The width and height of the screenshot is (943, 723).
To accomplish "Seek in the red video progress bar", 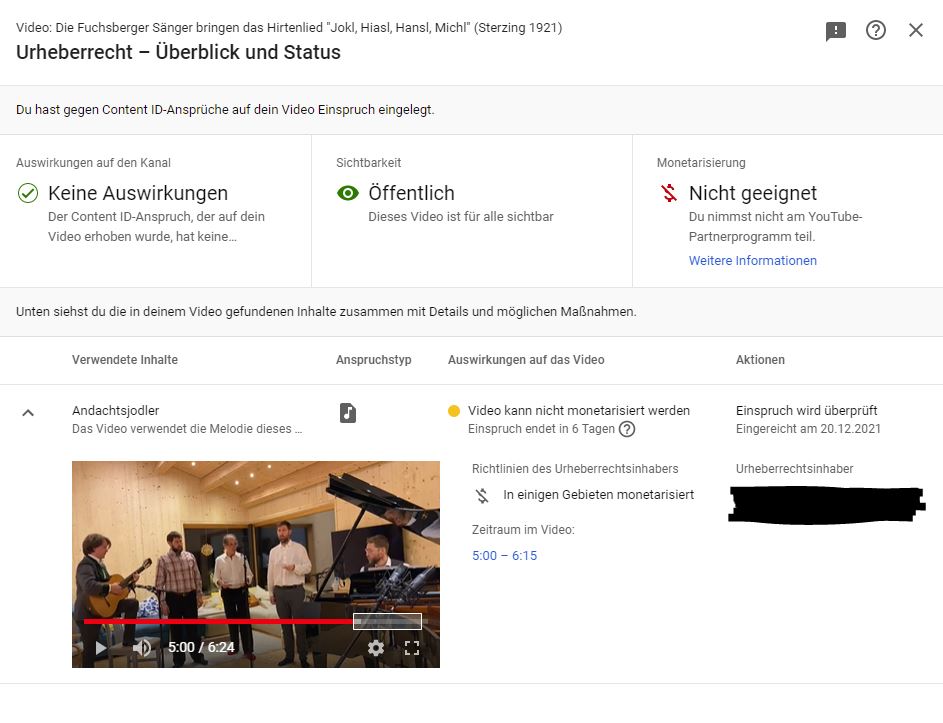I will (218, 621).
